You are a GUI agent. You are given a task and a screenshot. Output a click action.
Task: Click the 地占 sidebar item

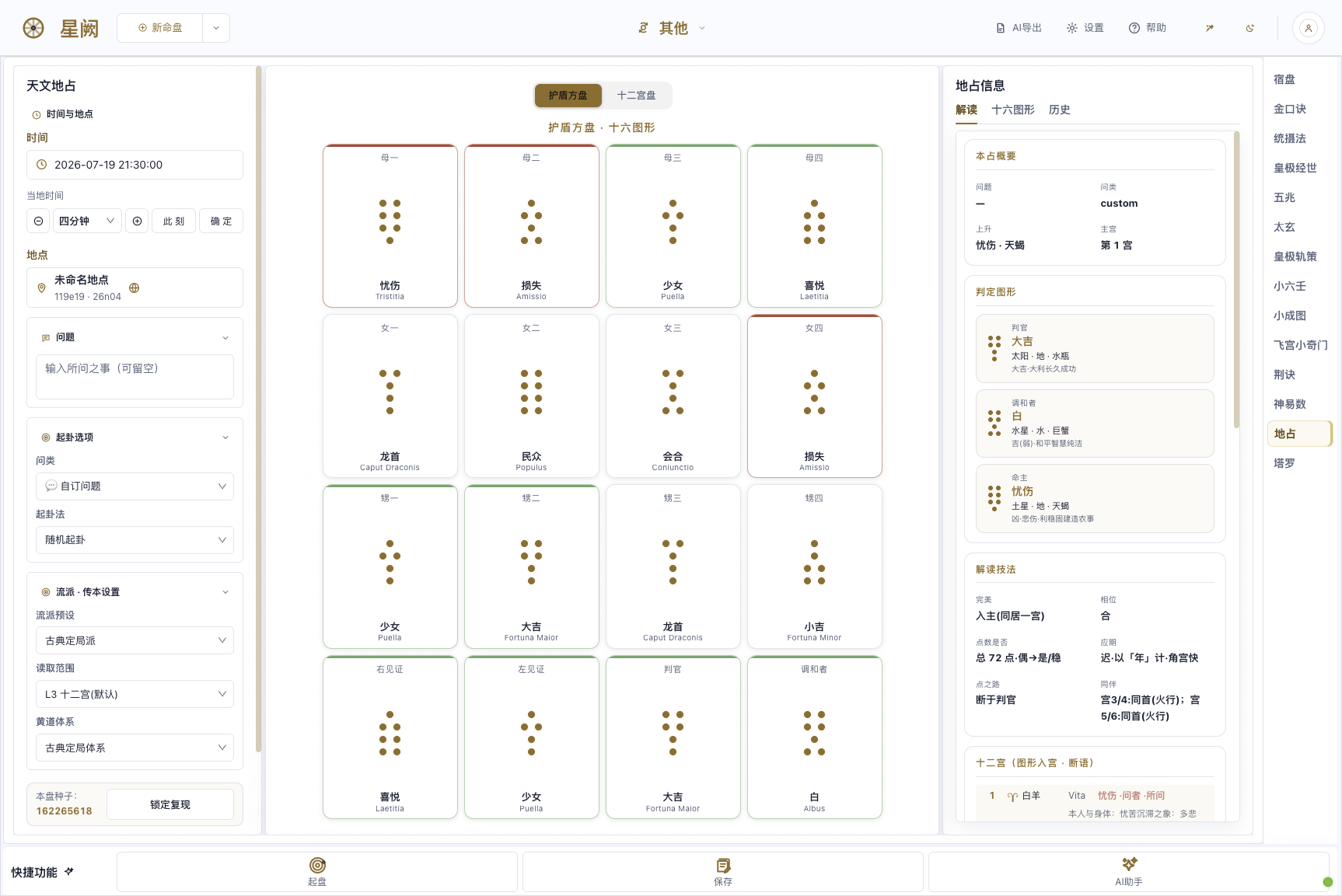(1300, 434)
